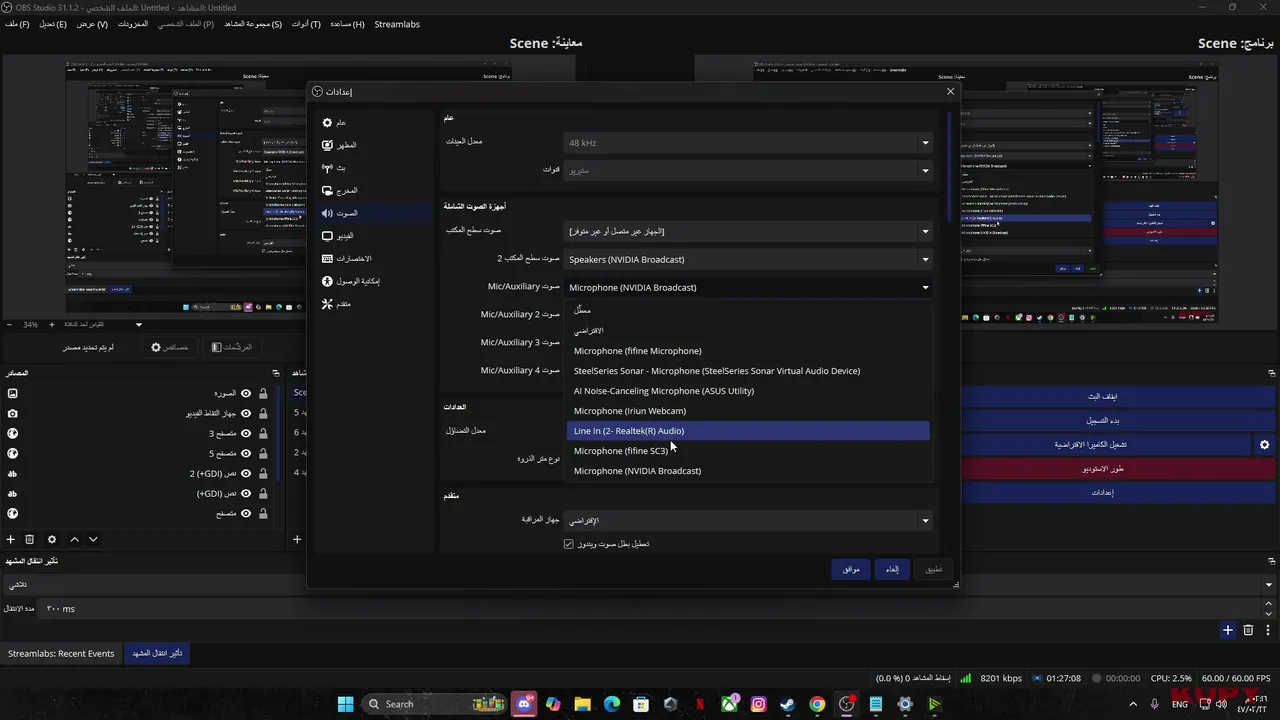This screenshot has height=720, width=1280.
Task: Open the Windows Start menu
Action: click(345, 704)
